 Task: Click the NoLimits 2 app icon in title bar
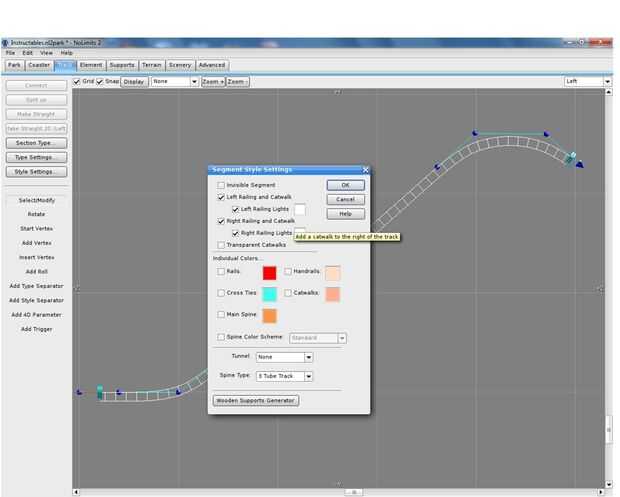5,43
